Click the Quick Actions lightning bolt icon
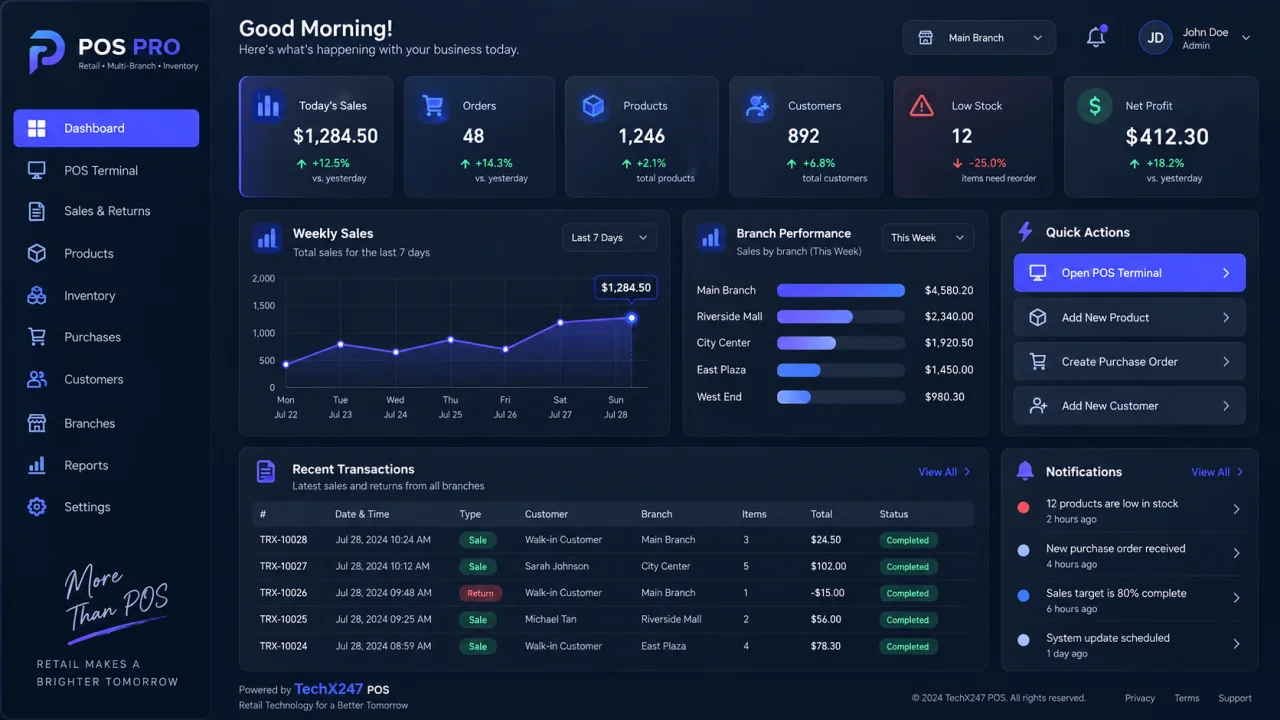The height and width of the screenshot is (720, 1280). (x=1025, y=232)
